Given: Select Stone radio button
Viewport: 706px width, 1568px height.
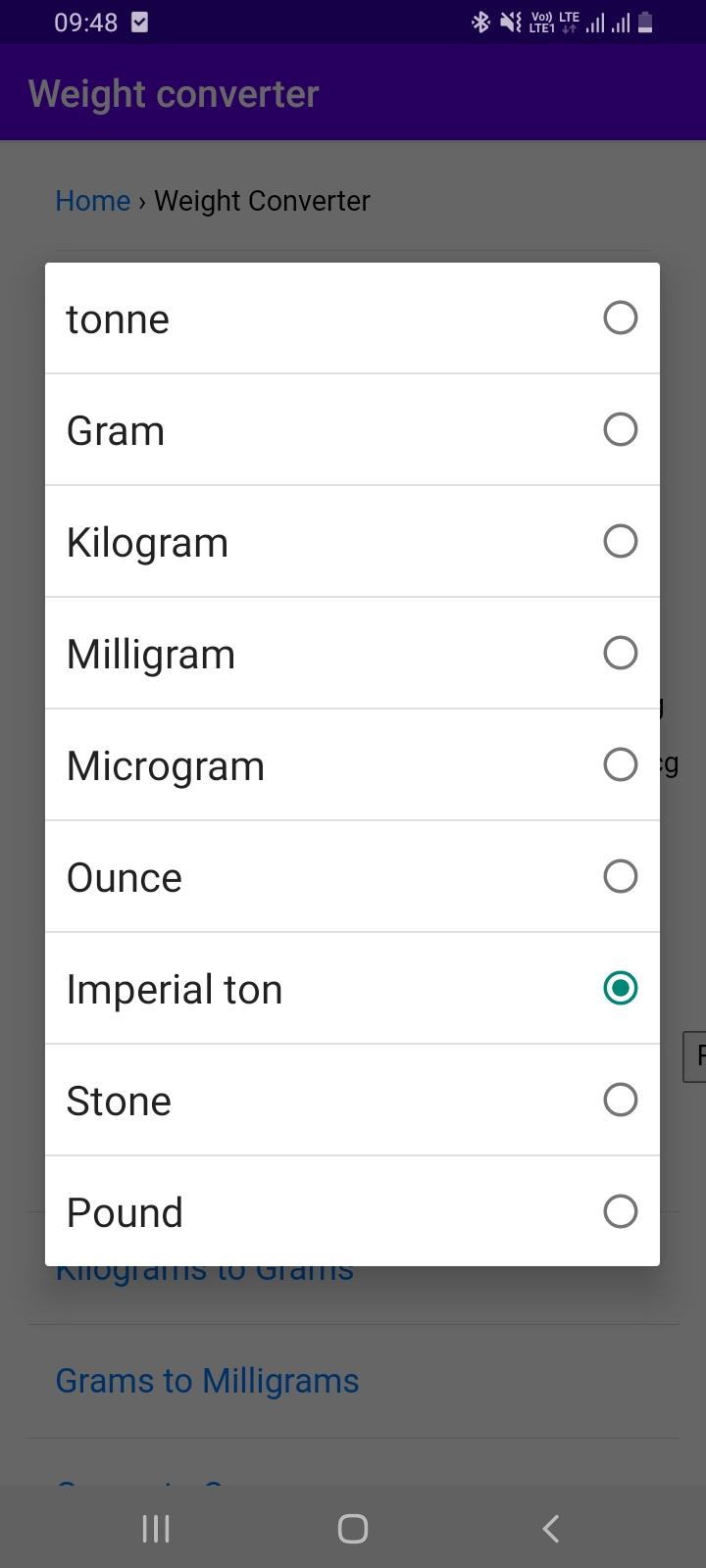Looking at the screenshot, I should pyautogui.click(x=620, y=1100).
